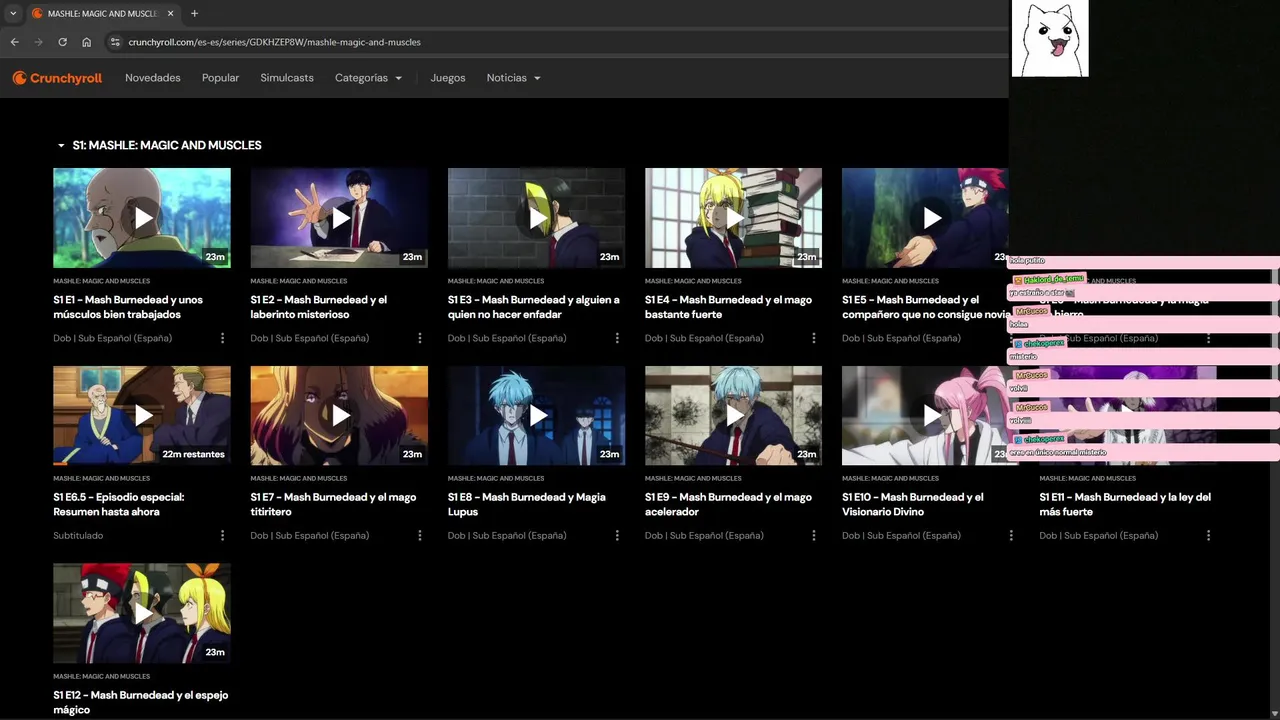Play episode S1 E8 thumbnail
The width and height of the screenshot is (1280, 720).
tap(536, 415)
